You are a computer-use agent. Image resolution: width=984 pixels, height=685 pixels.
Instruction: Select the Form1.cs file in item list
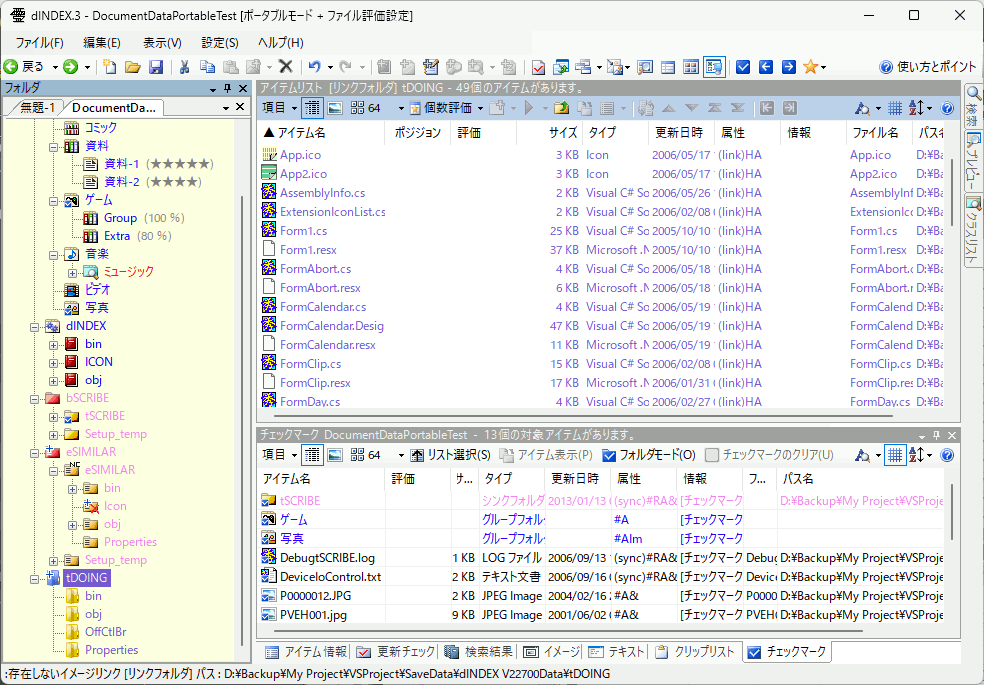[x=304, y=231]
